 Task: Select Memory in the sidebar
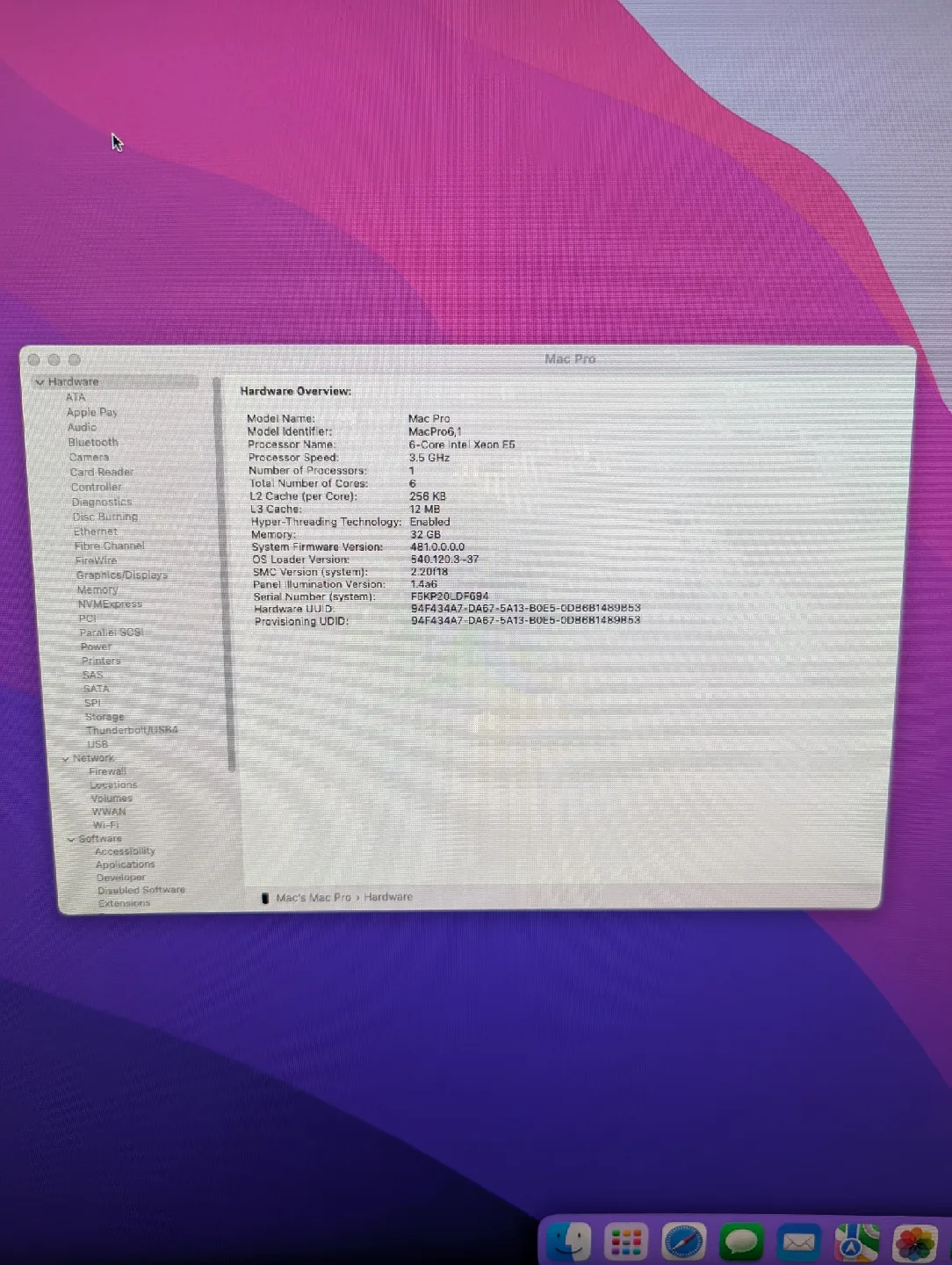click(97, 589)
